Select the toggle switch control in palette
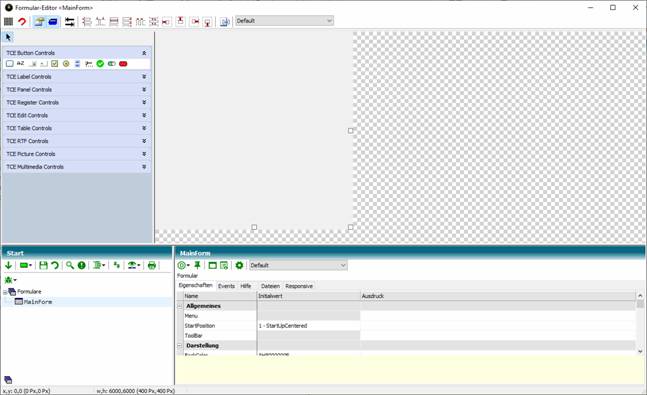Image resolution: width=647 pixels, height=395 pixels. pos(111,64)
